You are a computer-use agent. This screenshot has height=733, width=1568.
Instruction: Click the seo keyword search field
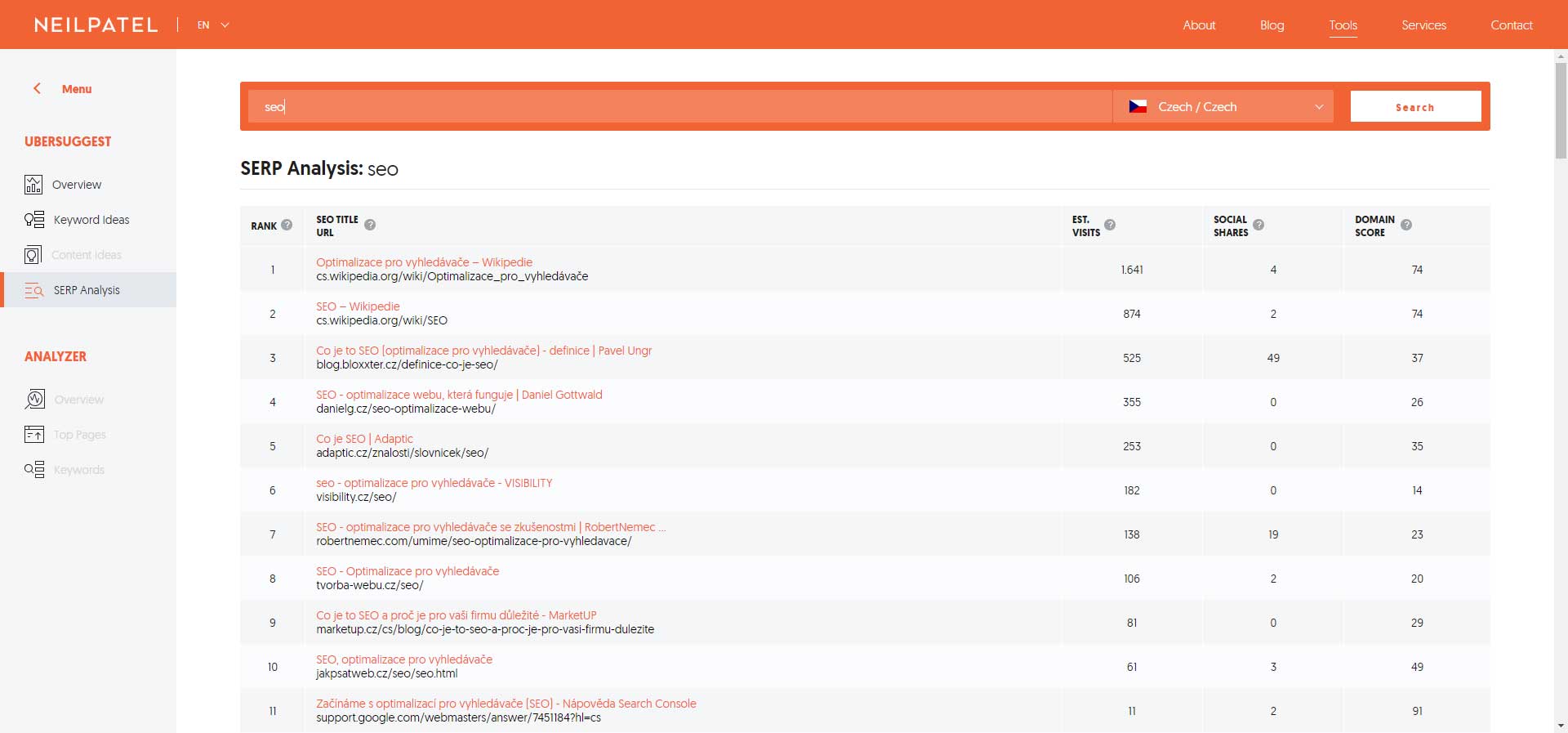(x=679, y=106)
